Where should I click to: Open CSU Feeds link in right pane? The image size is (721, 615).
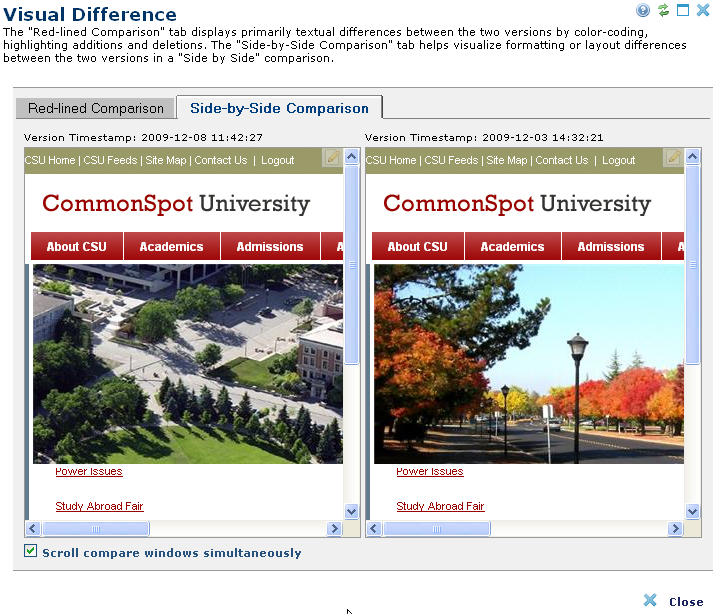click(452, 160)
